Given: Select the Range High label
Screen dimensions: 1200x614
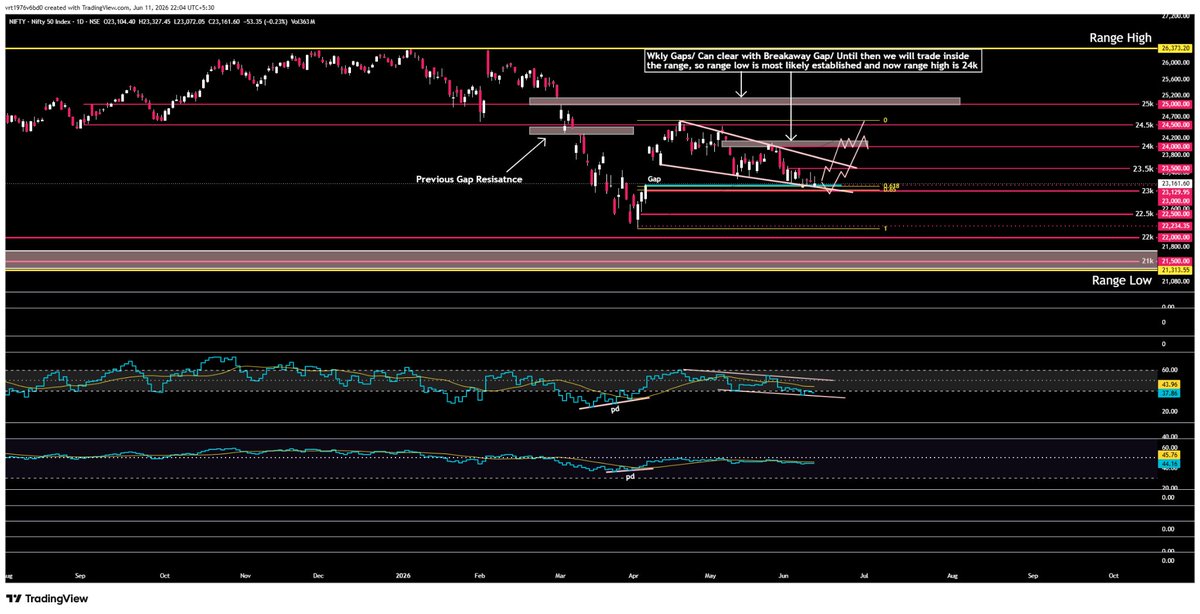Looking at the screenshot, I should 1121,36.
